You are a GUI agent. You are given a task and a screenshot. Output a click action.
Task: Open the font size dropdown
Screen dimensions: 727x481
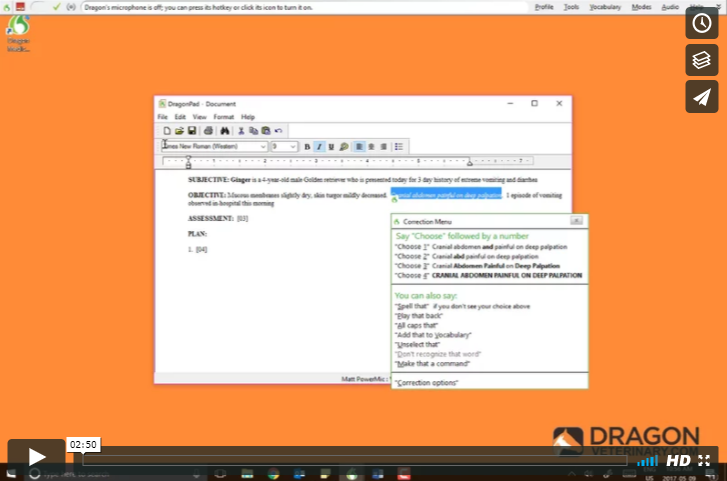pyautogui.click(x=293, y=147)
